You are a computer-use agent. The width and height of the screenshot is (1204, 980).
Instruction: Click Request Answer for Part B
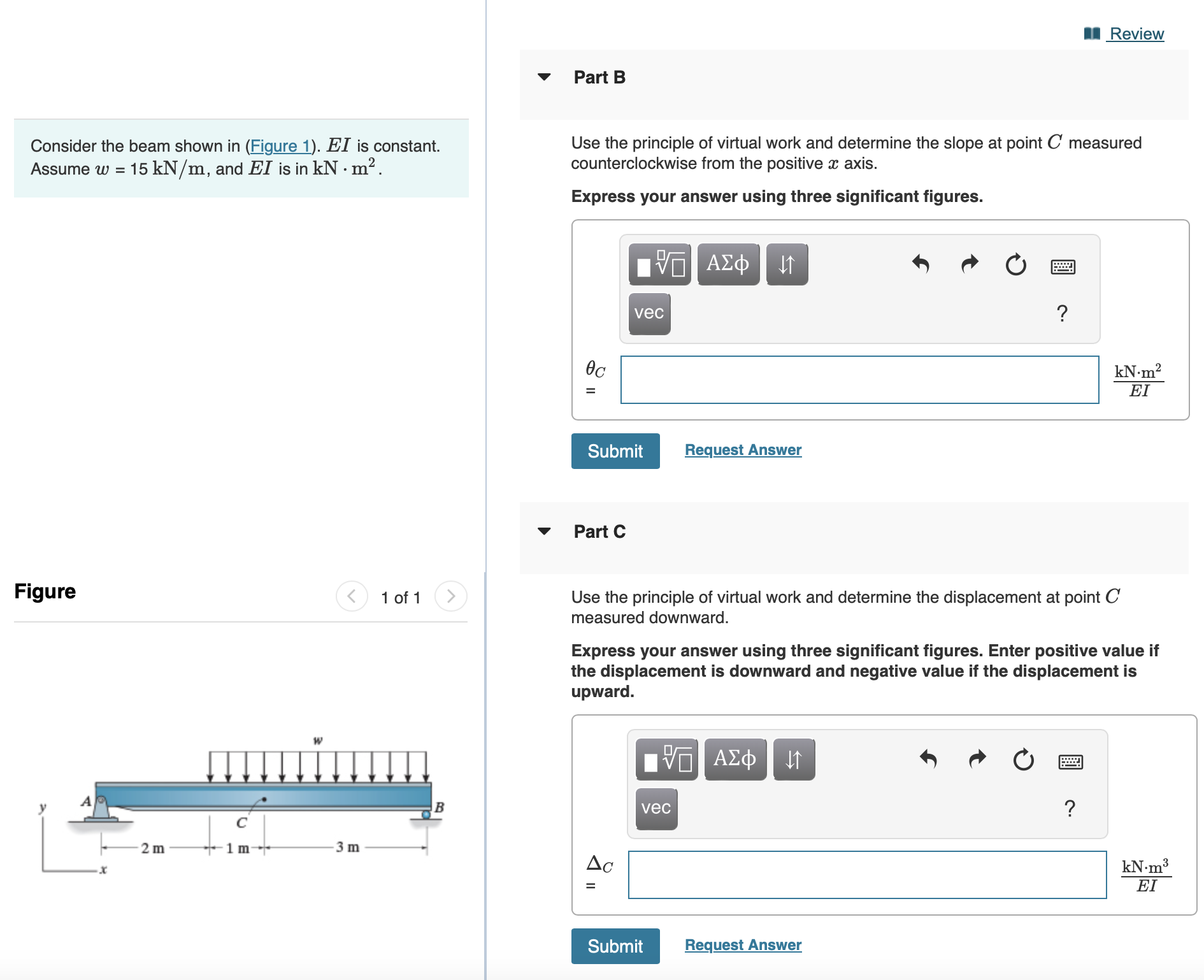tap(743, 450)
